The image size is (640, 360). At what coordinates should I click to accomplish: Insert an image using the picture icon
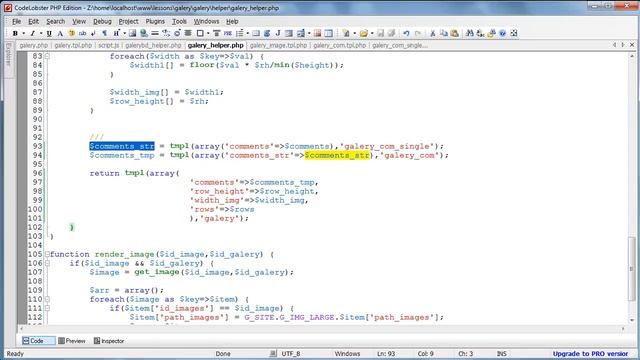click(x=132, y=33)
